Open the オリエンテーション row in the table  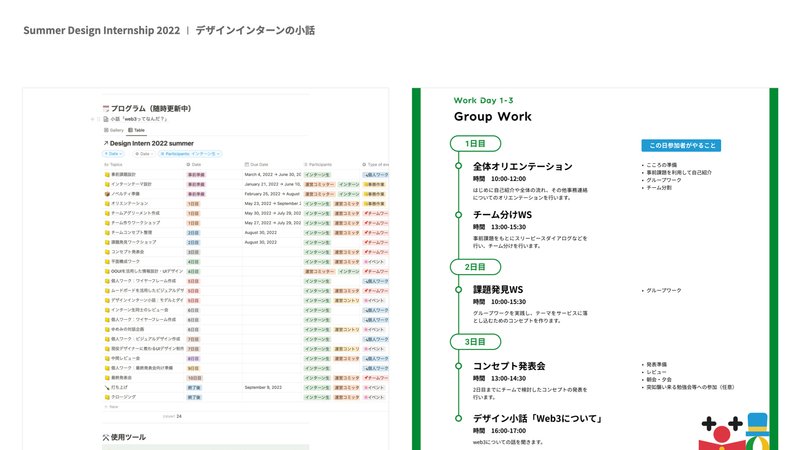[x=130, y=204]
